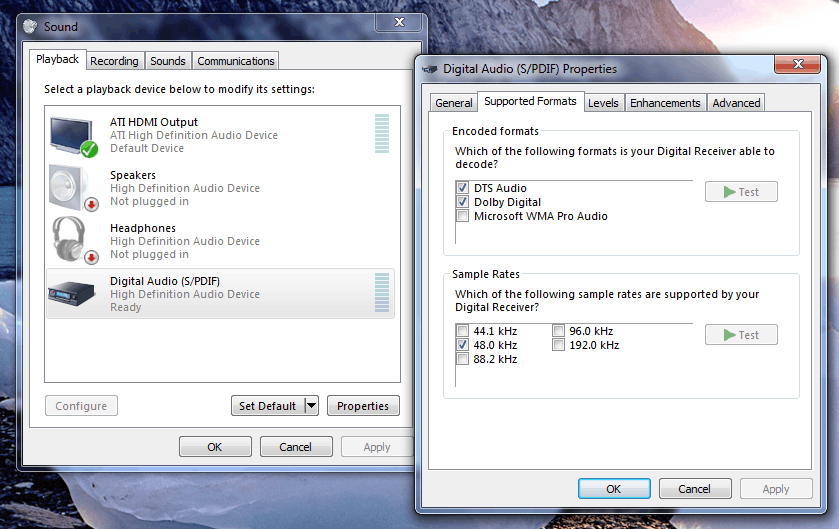Click Test button for Sample Rates
The width and height of the screenshot is (839, 529).
(741, 335)
